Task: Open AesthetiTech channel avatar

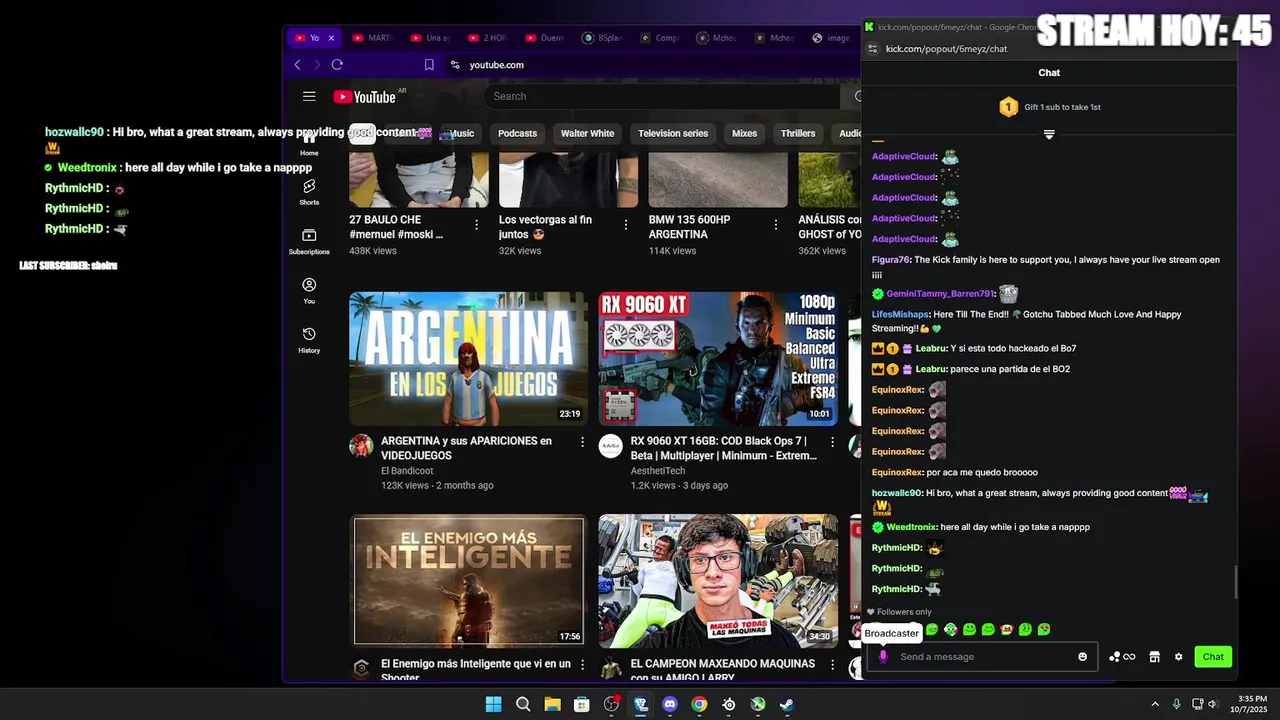Action: (x=610, y=446)
